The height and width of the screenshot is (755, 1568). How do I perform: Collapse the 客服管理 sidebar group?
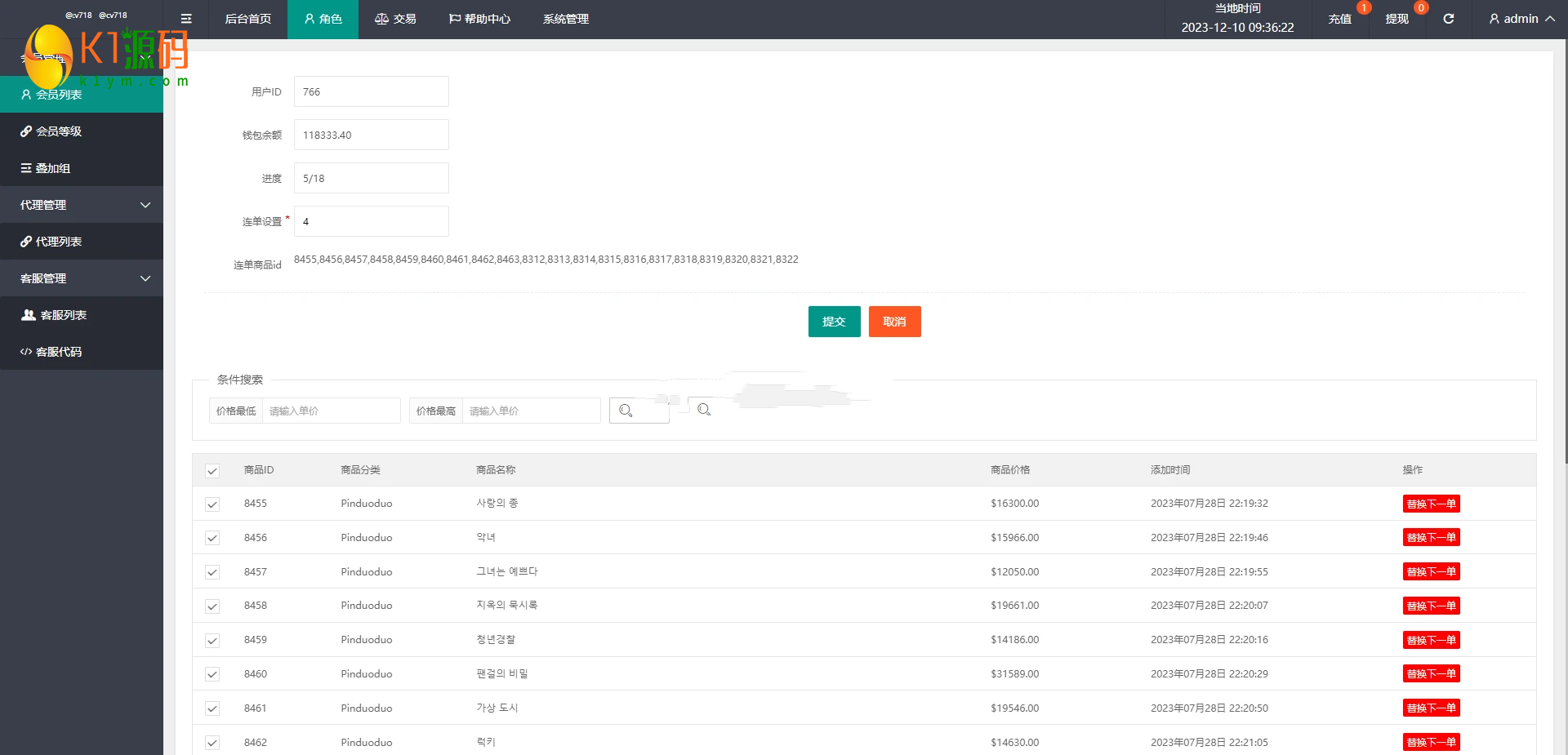82,278
